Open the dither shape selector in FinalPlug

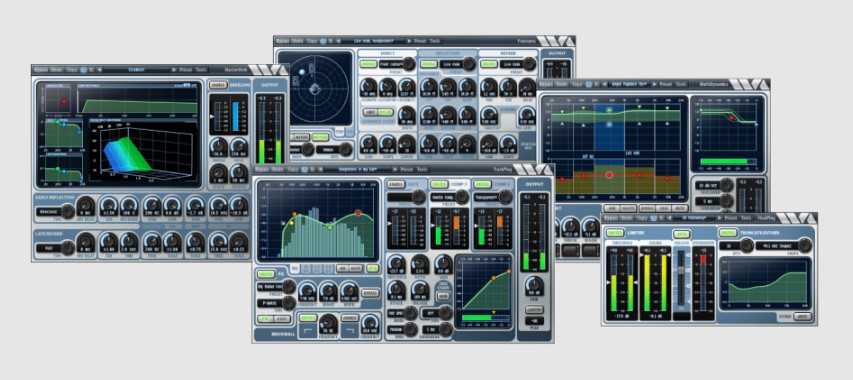[776, 246]
